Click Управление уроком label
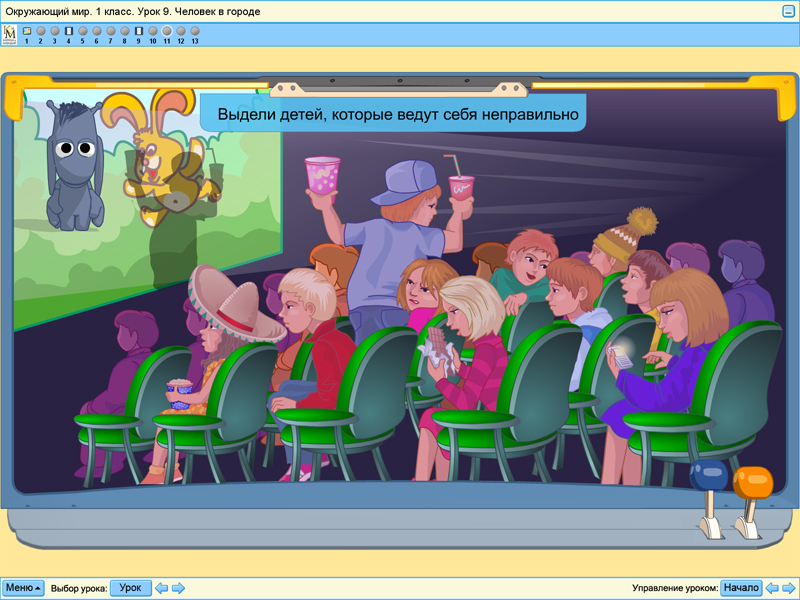 click(674, 588)
